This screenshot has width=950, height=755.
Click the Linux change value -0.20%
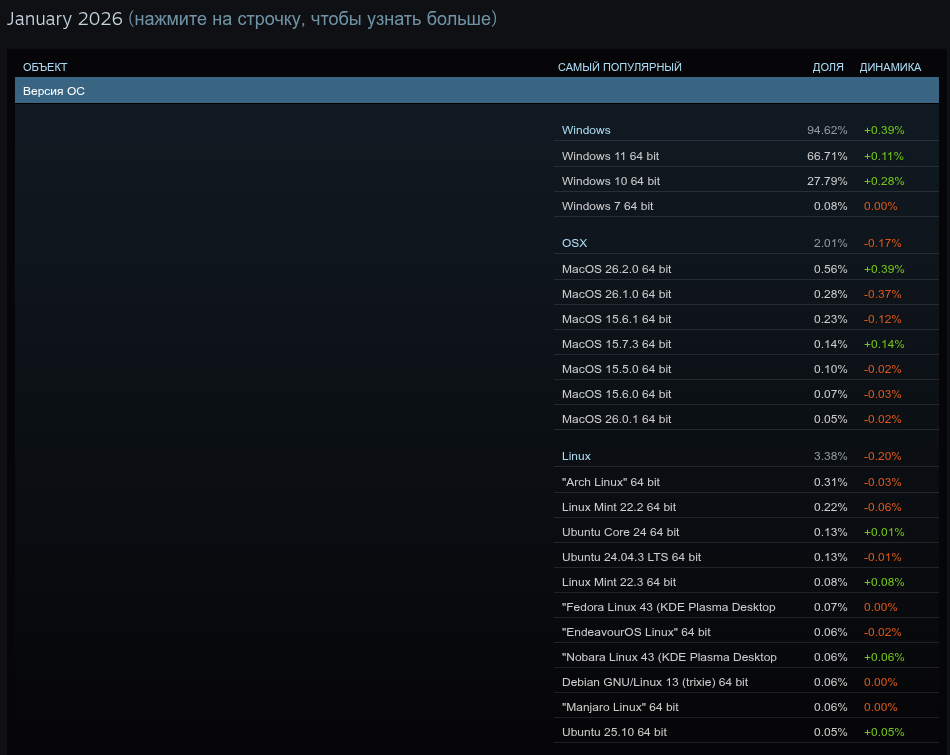click(x=883, y=456)
